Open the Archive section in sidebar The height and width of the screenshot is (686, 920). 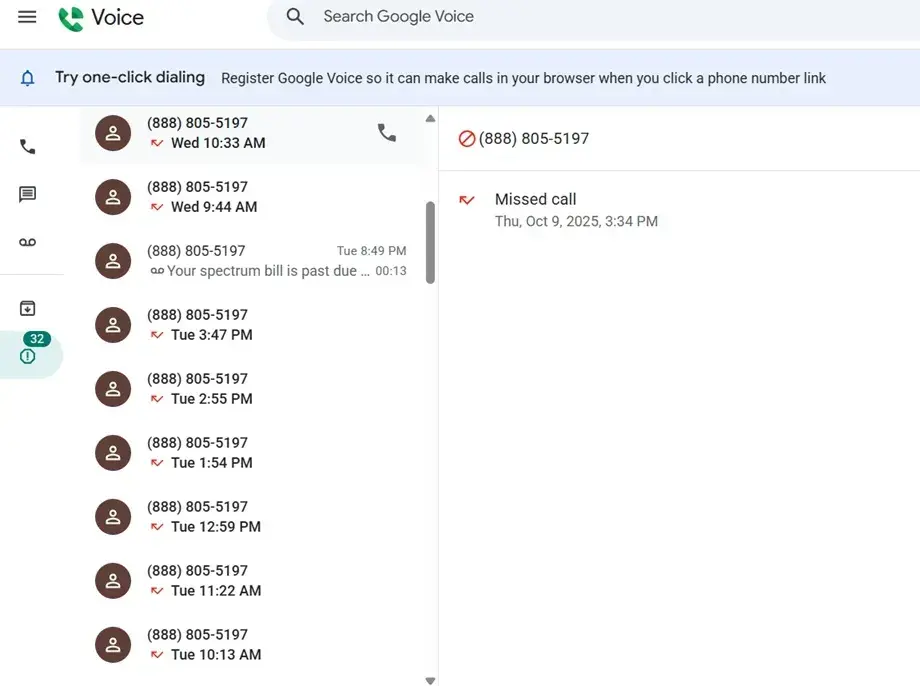(x=28, y=309)
